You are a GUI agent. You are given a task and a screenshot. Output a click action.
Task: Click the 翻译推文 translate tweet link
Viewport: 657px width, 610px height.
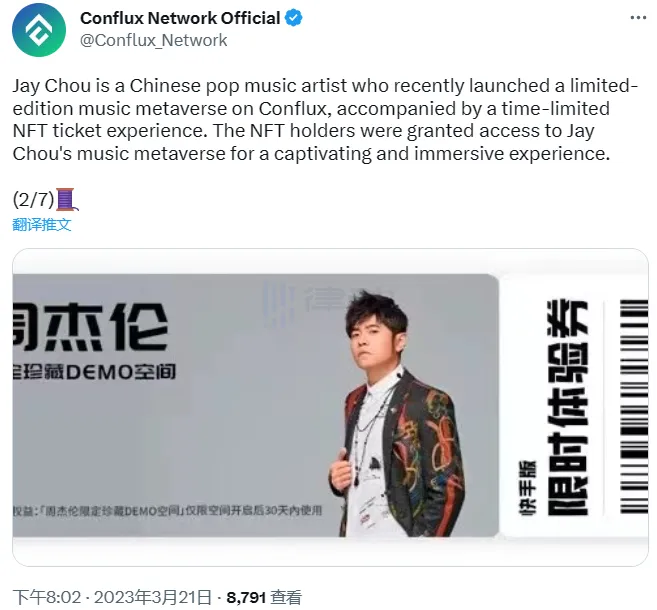(x=41, y=225)
